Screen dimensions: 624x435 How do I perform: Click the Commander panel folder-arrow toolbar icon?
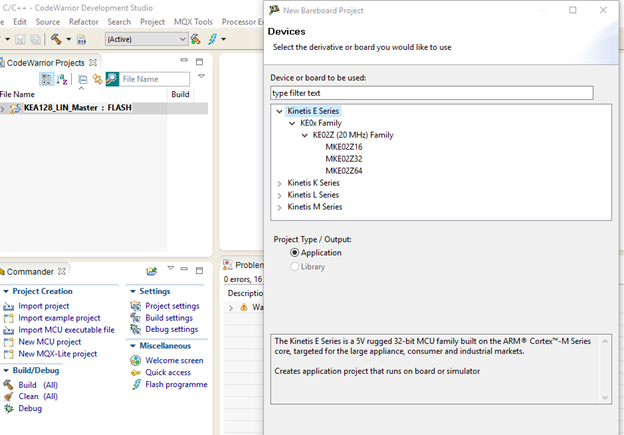(x=152, y=271)
